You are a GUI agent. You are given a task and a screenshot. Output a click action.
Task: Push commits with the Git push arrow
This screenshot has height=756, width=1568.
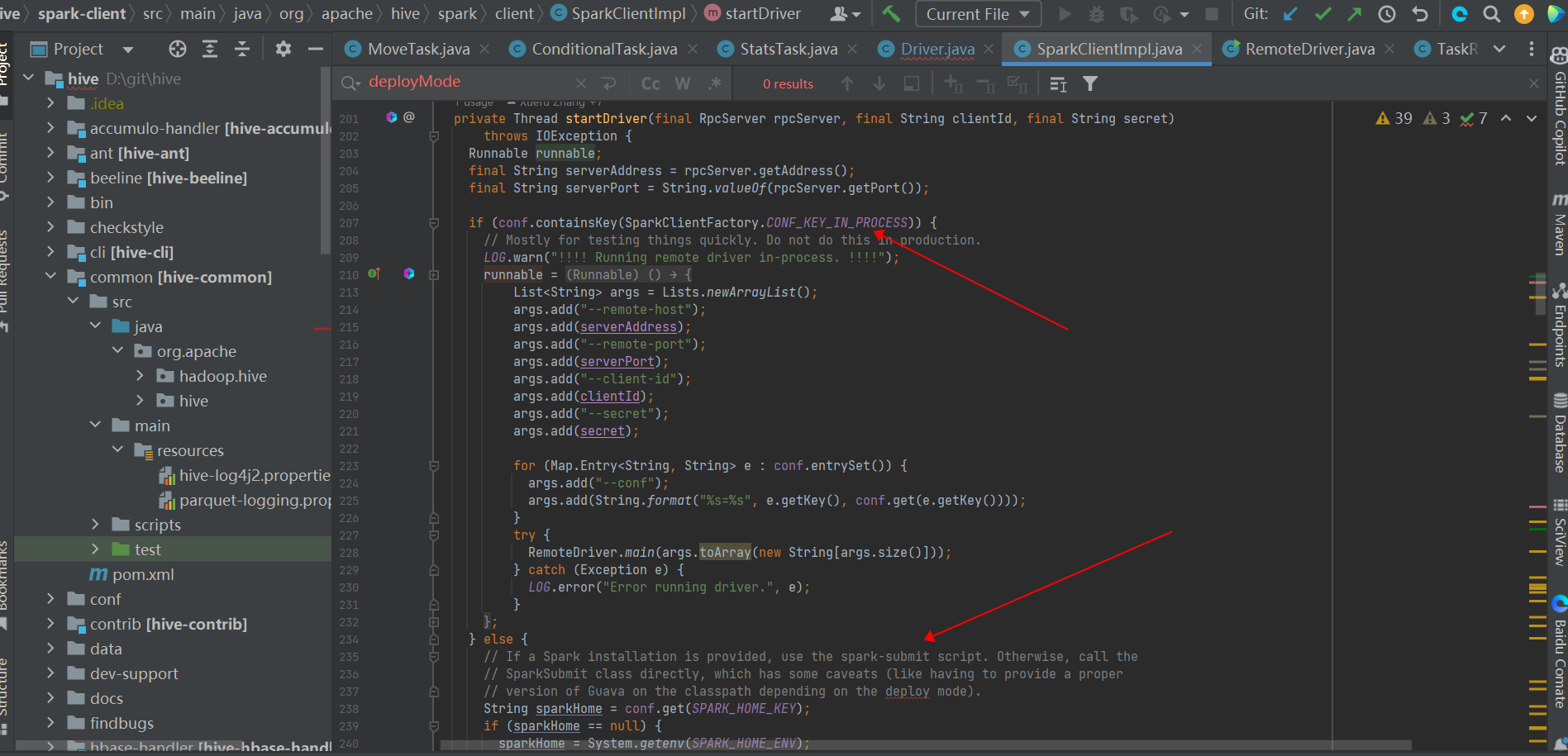(x=1355, y=14)
